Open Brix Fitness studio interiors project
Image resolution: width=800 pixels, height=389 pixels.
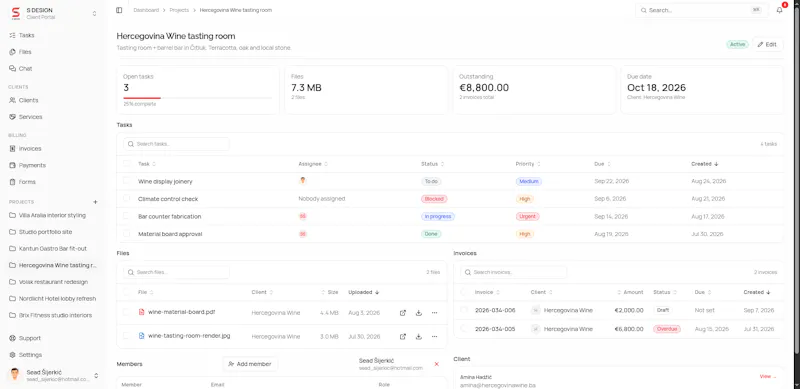55,315
